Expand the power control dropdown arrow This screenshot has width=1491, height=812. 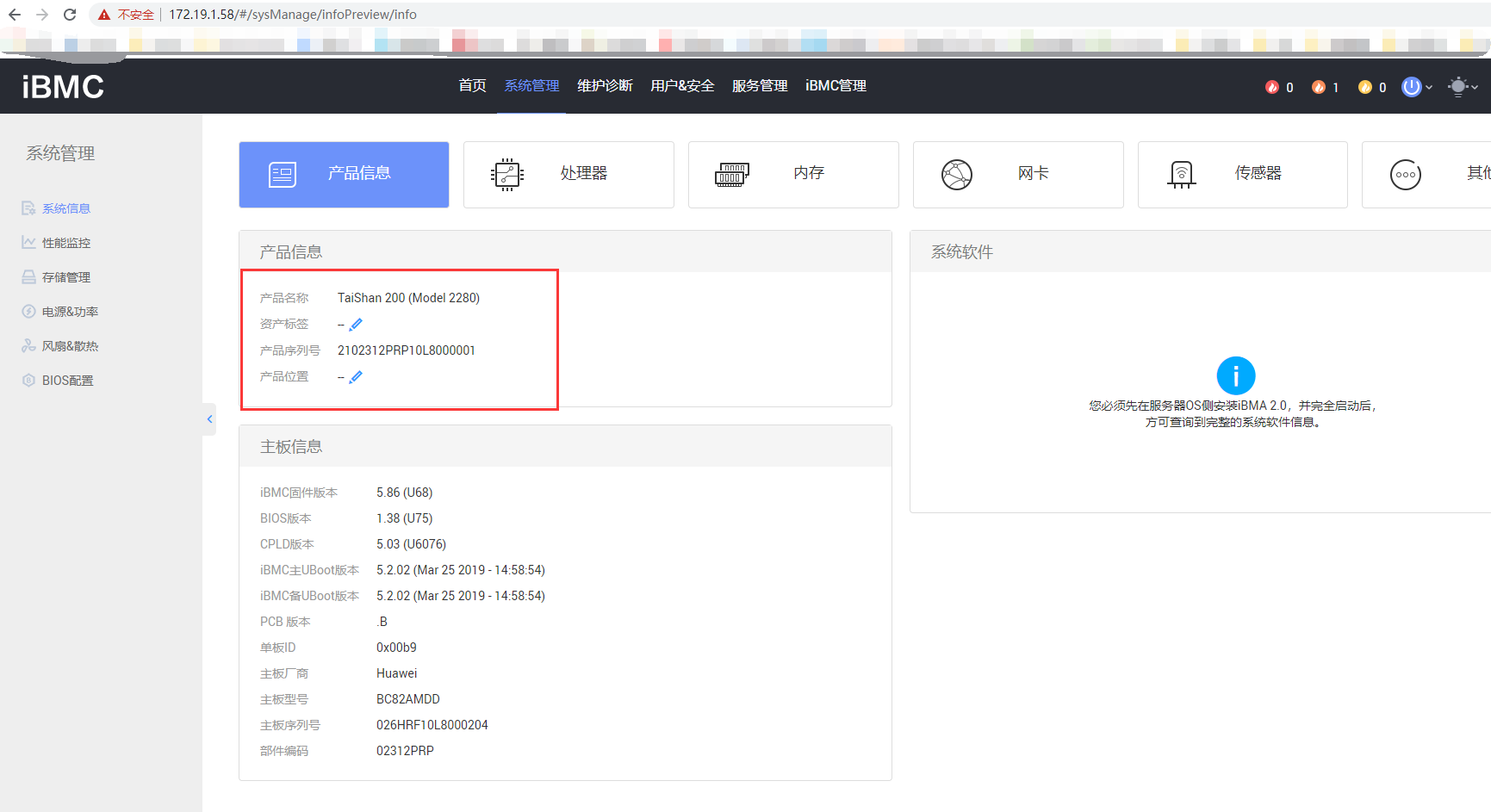1429,87
